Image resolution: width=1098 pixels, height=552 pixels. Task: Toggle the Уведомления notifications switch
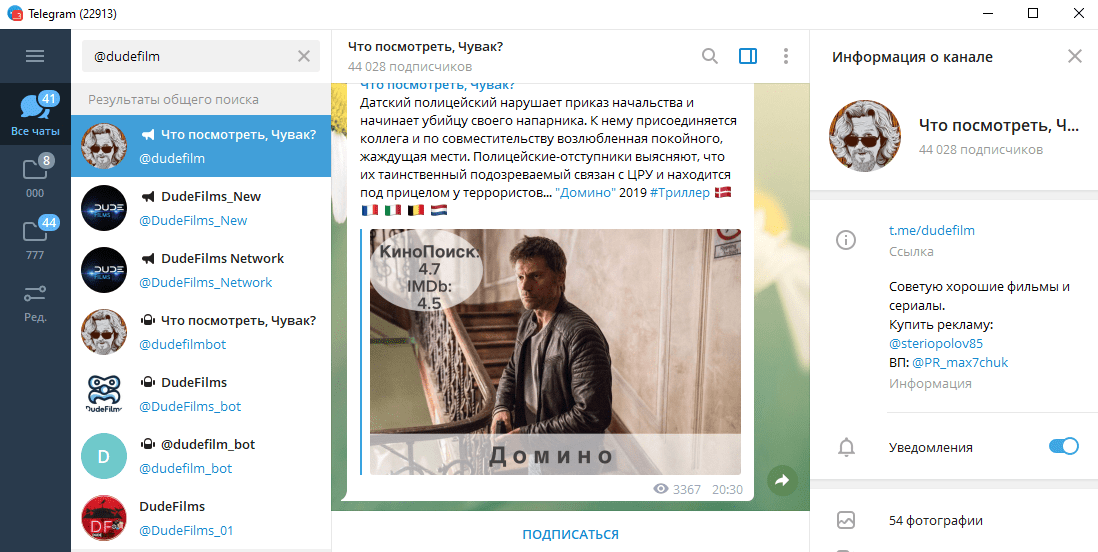pos(1063,447)
